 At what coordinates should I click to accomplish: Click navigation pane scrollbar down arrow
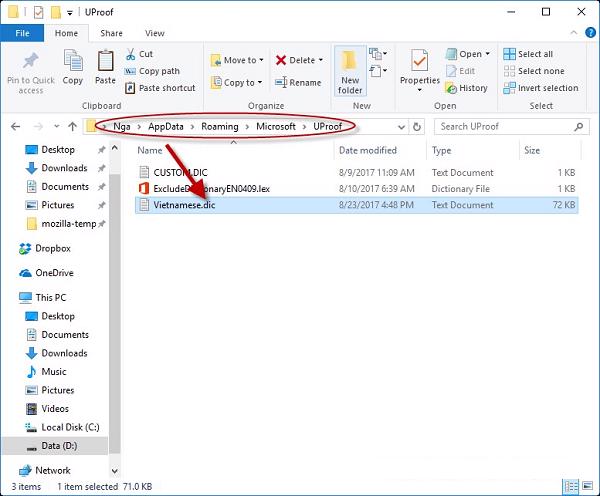[114, 471]
